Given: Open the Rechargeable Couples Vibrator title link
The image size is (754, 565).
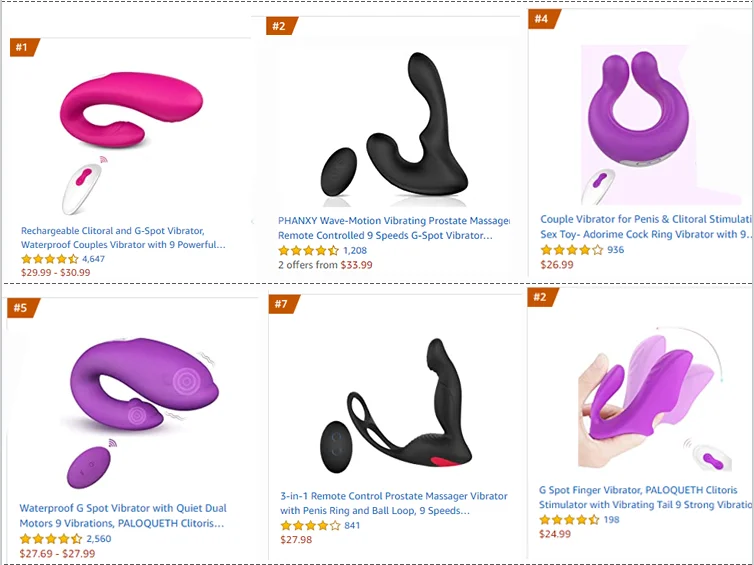Looking at the screenshot, I should point(123,237).
